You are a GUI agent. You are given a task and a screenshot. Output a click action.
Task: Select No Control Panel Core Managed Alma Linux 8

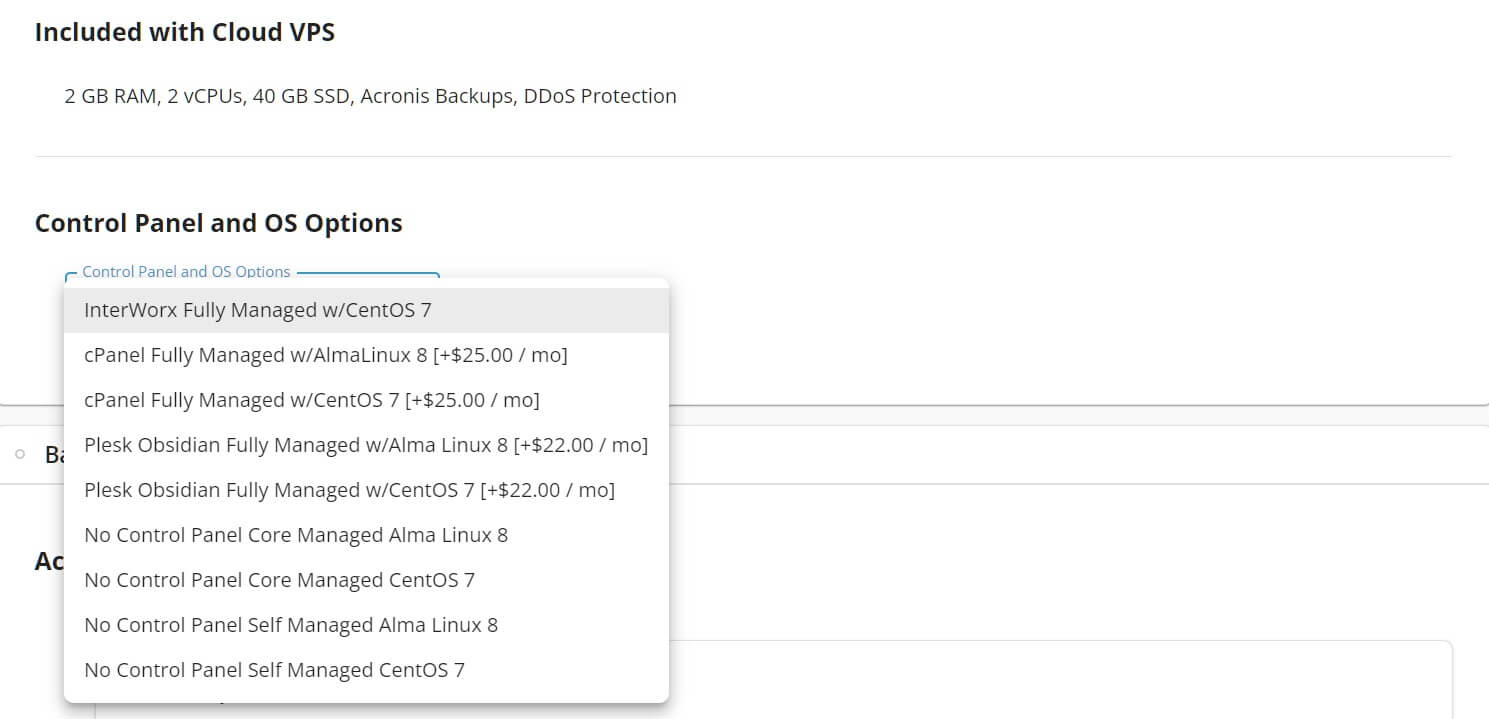tap(296, 535)
